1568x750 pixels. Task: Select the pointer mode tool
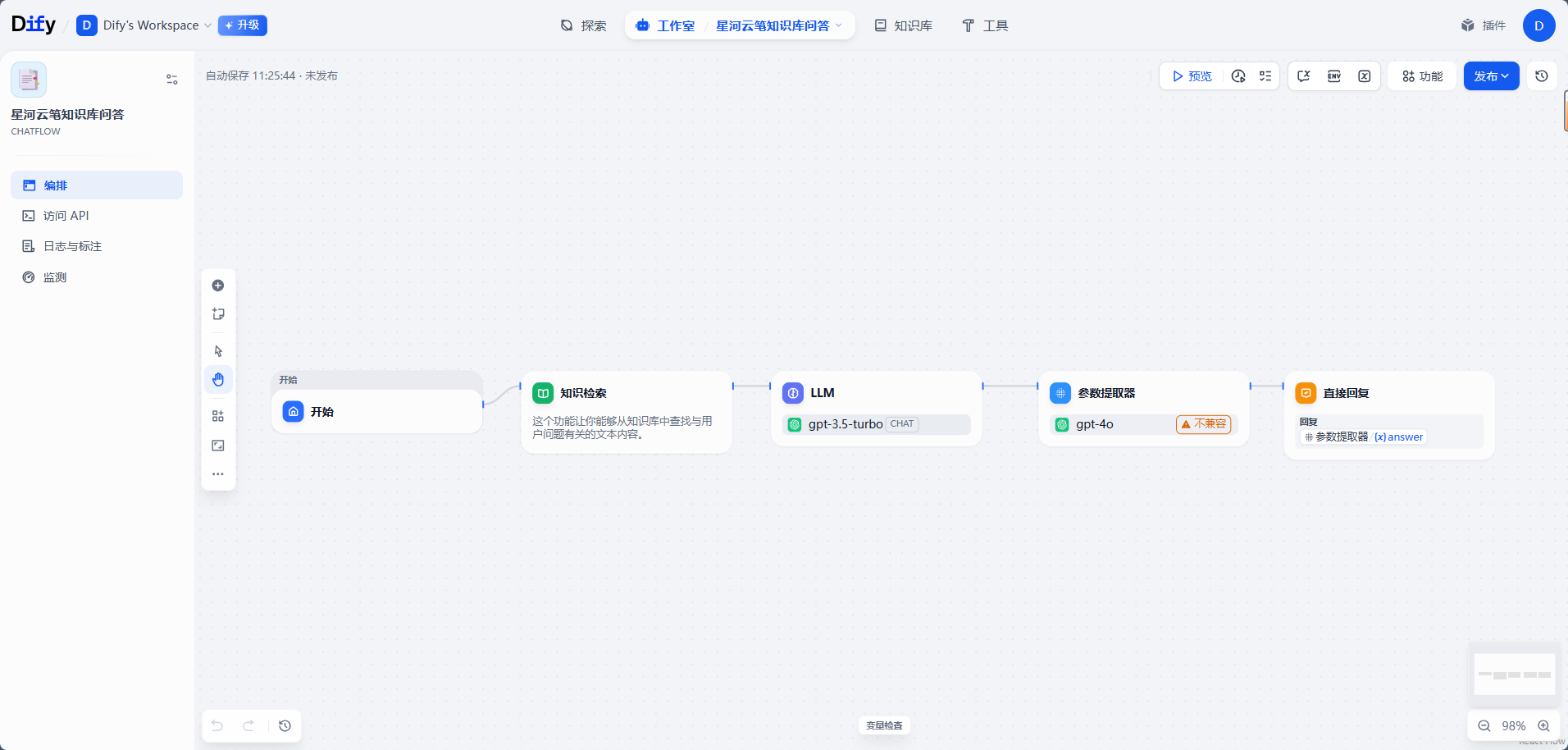[x=218, y=351]
